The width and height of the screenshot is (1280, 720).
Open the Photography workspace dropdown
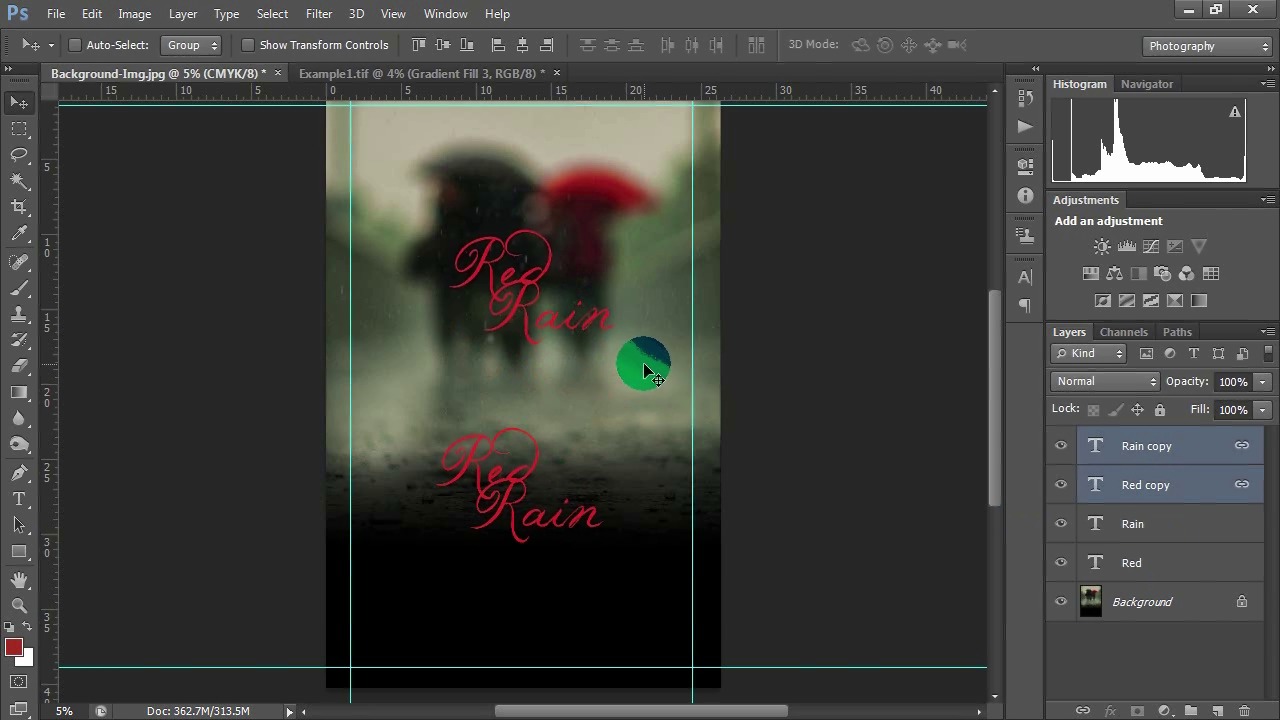[1208, 46]
